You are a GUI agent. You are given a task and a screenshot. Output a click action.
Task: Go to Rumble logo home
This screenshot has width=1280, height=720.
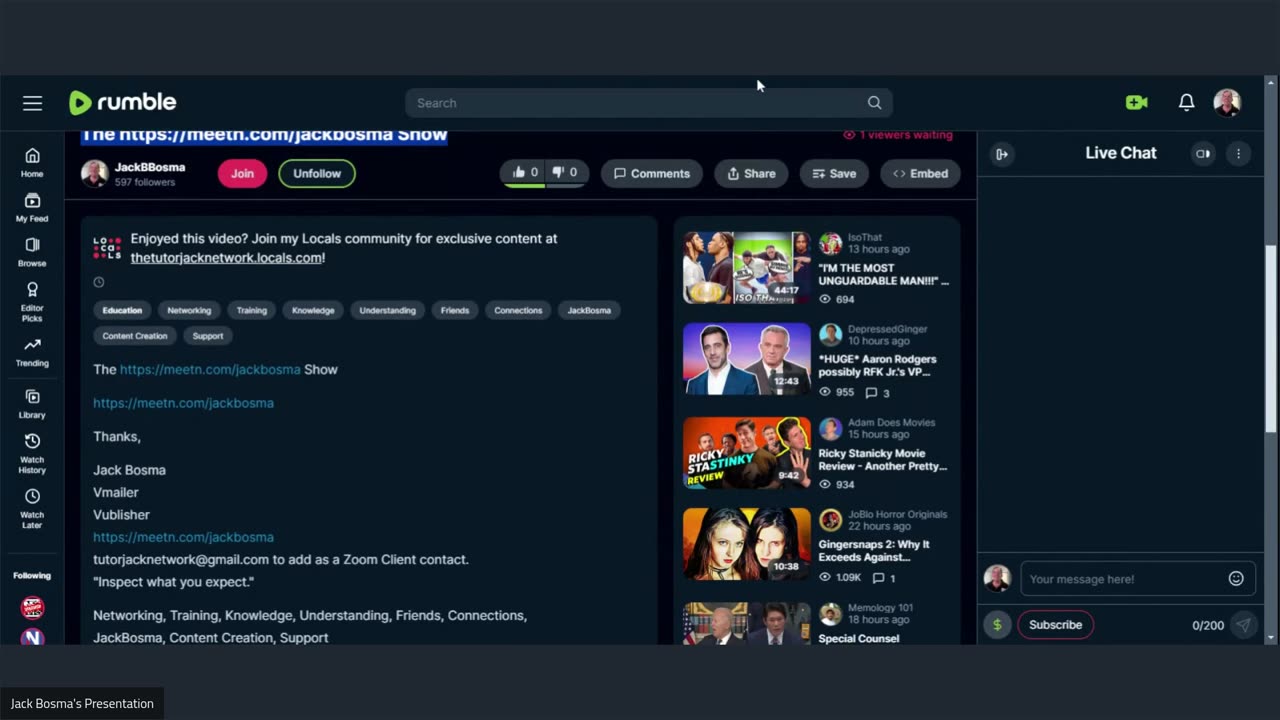122,102
